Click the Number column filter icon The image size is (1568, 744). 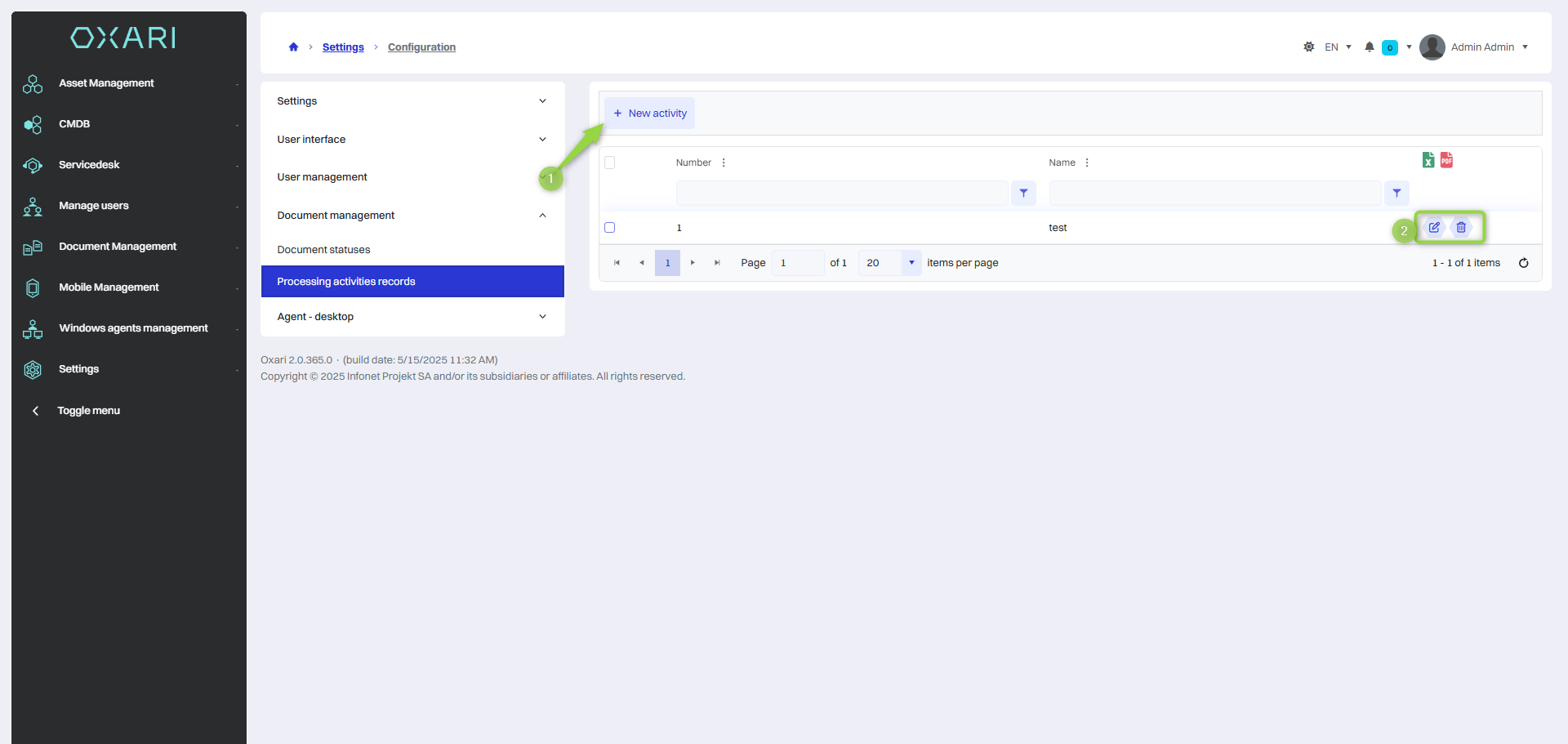[x=1023, y=194]
